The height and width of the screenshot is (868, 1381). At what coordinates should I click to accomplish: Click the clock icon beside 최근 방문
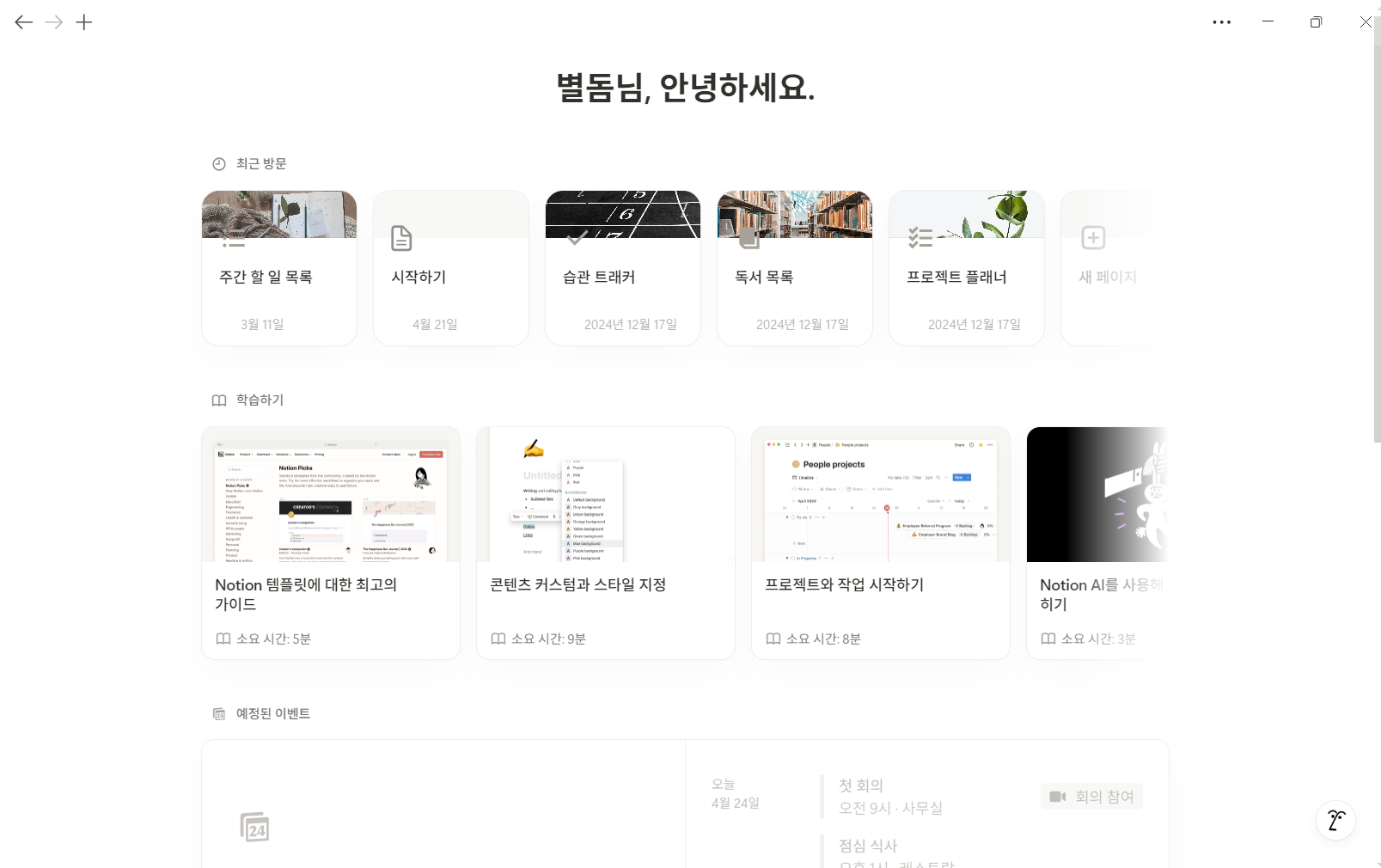(218, 163)
